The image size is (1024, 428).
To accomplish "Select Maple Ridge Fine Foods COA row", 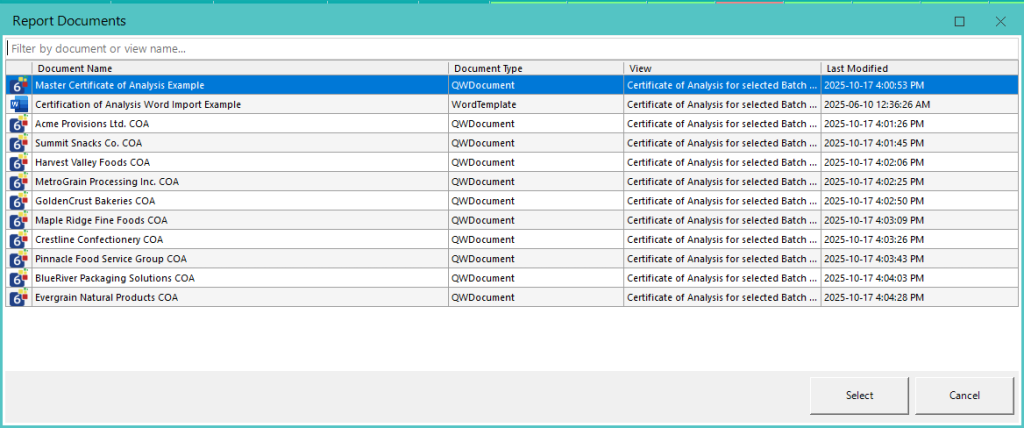I will (101, 220).
